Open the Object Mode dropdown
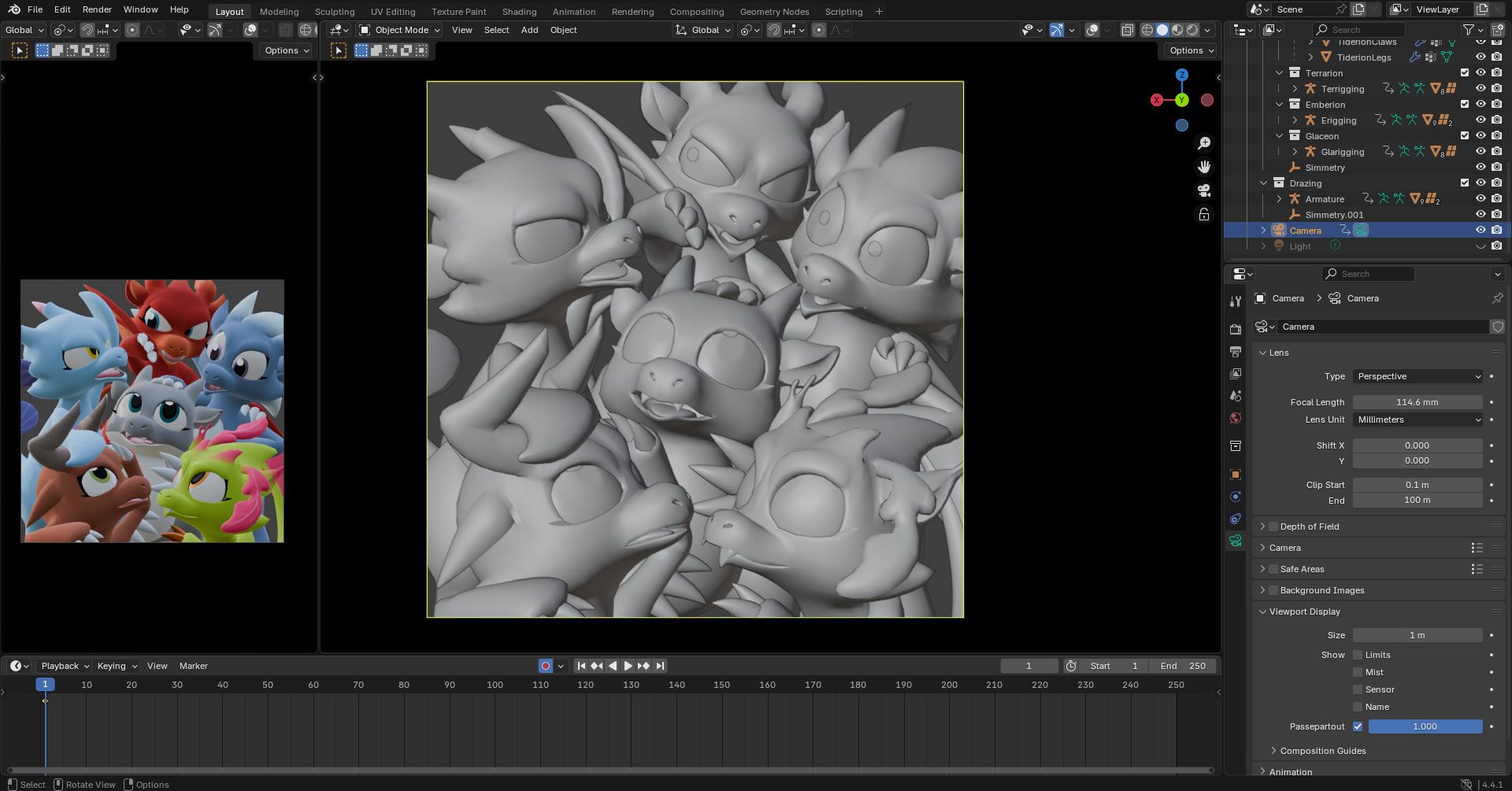 click(399, 30)
